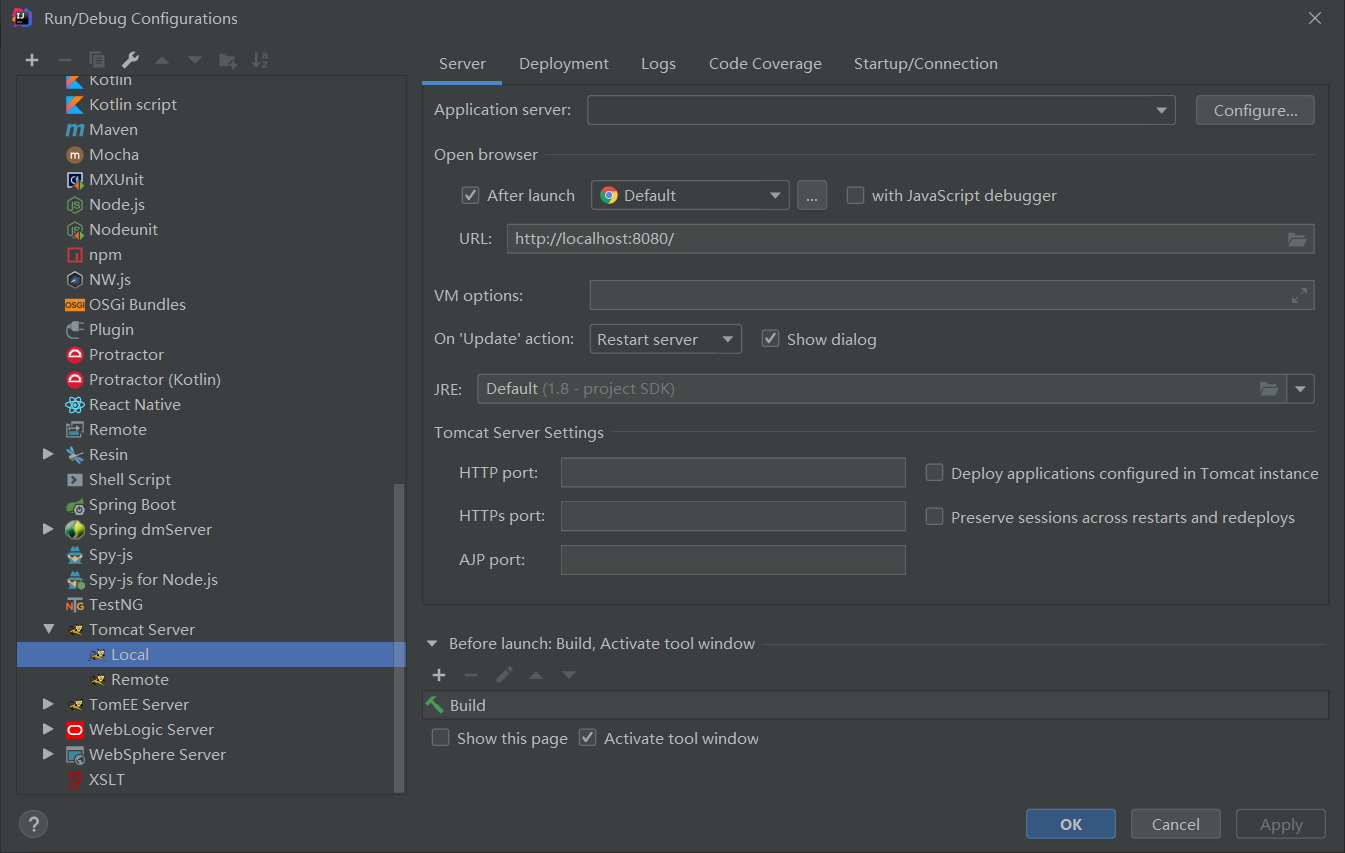Select the Server tab
The width and height of the screenshot is (1345, 853).
462,63
